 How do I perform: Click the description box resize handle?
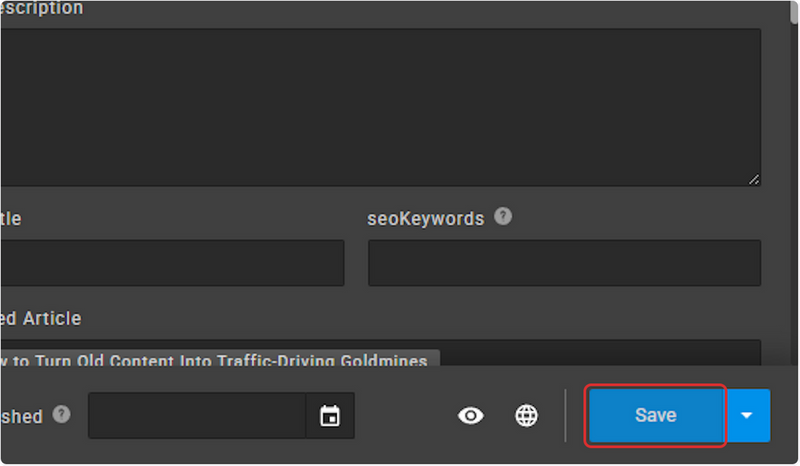coord(754,180)
